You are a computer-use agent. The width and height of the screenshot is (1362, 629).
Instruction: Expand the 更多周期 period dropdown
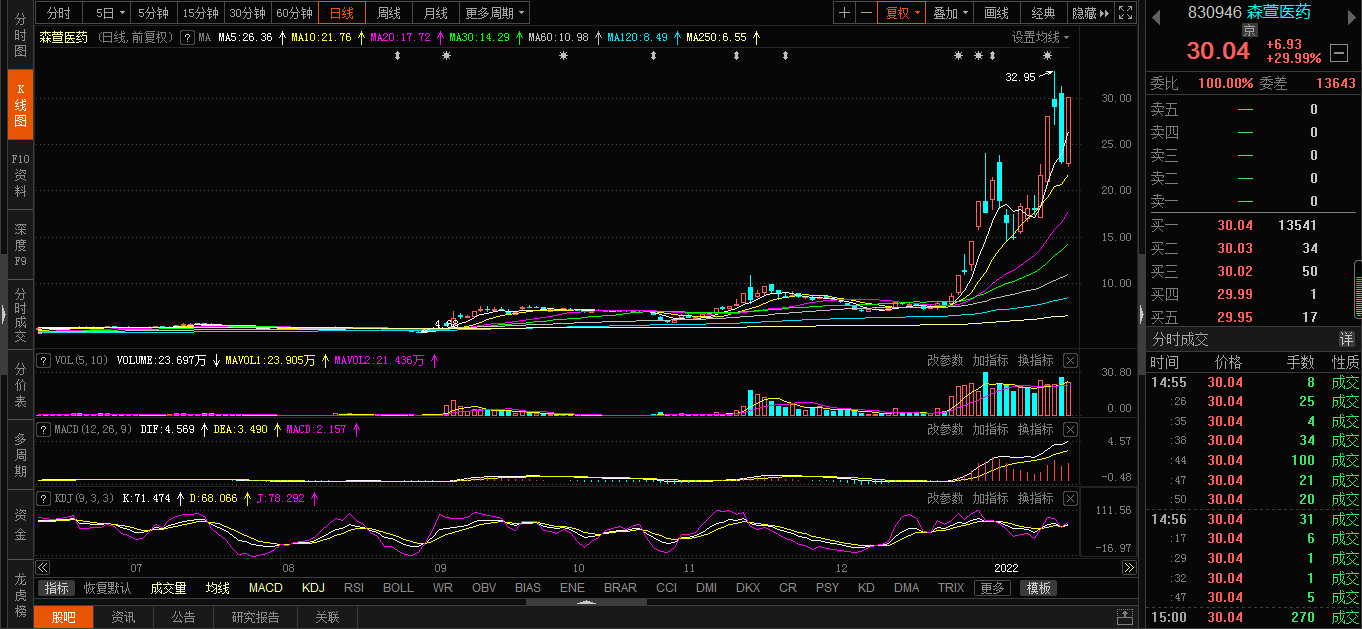[495, 13]
